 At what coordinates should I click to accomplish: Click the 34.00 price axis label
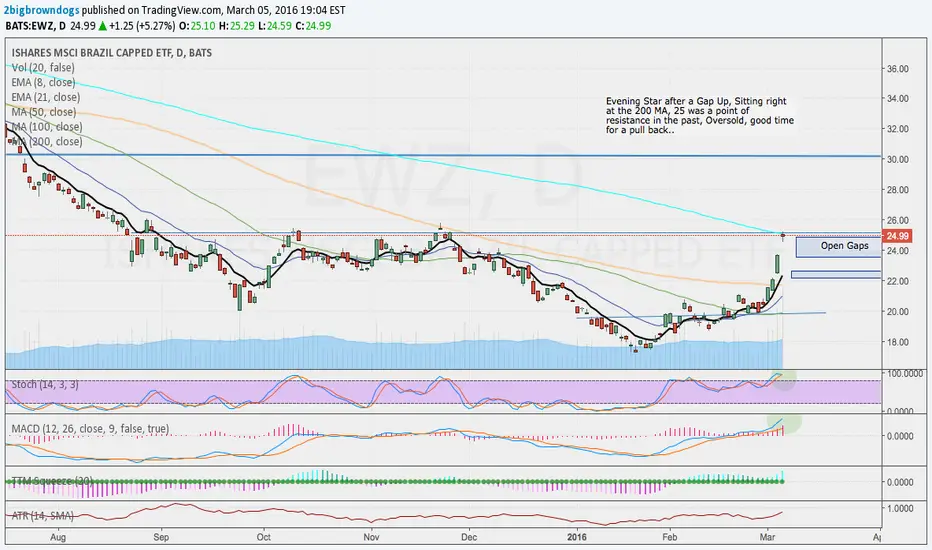pyautogui.click(x=898, y=99)
